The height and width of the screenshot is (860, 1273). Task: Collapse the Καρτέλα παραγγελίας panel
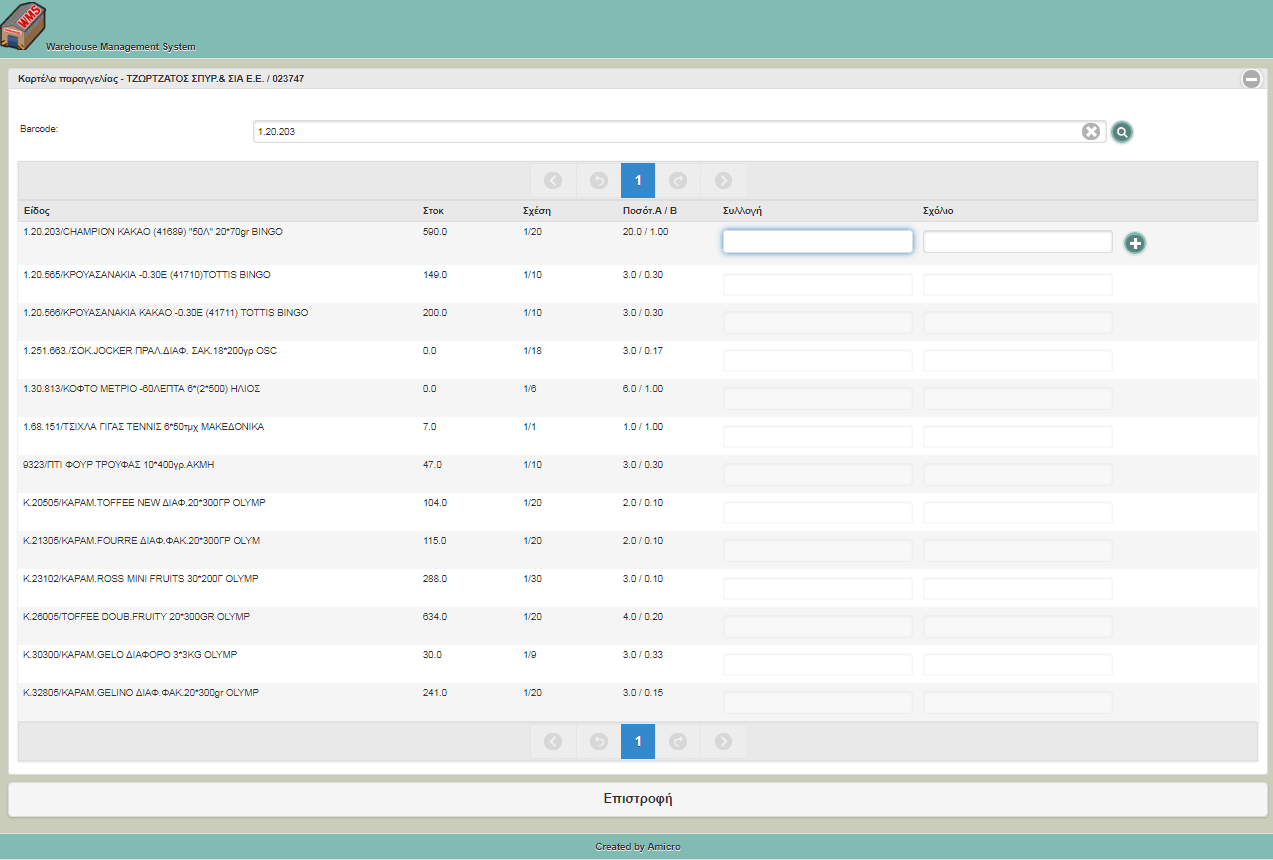click(1251, 79)
